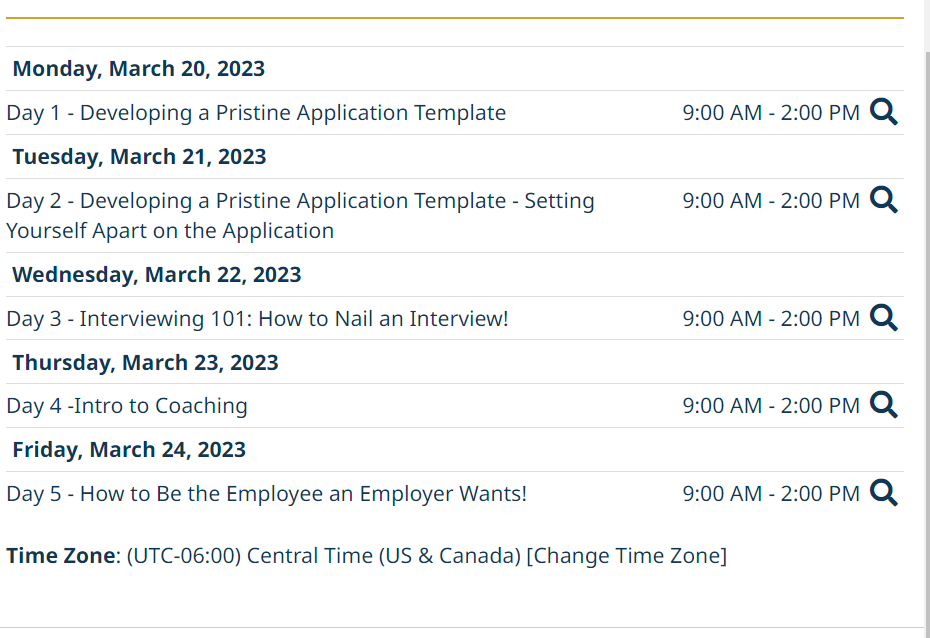
Task: Click the bold Time Zone label
Action: [x=61, y=556]
